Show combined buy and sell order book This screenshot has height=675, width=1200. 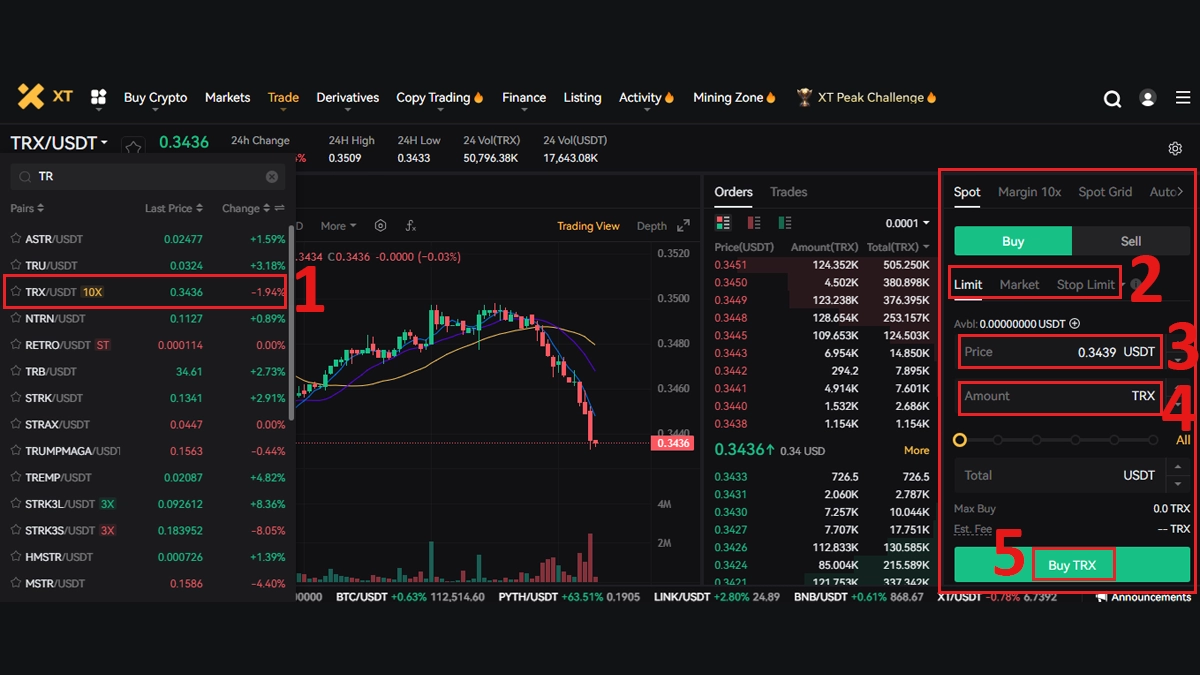[x=724, y=223]
